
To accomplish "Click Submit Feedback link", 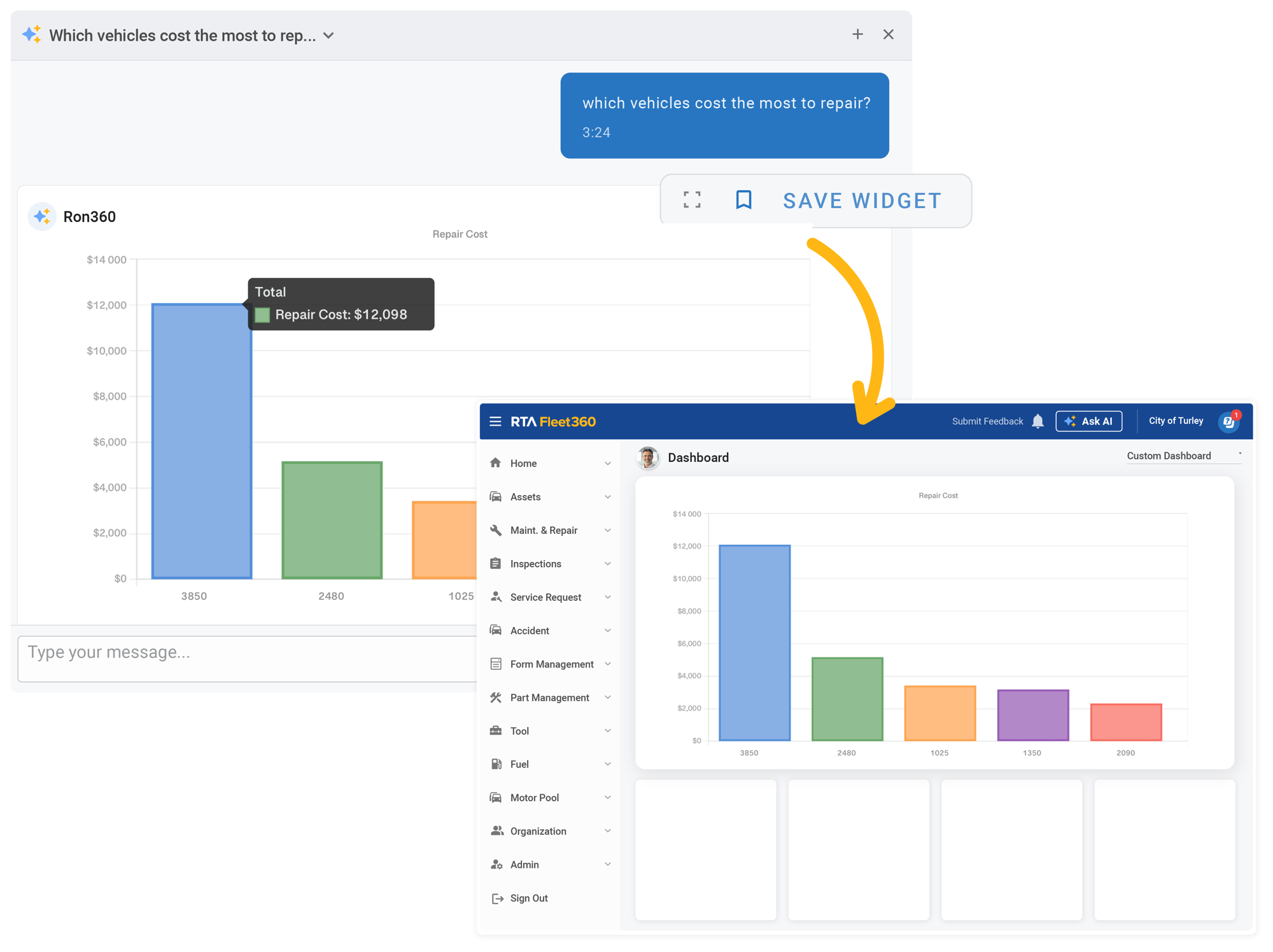I will tap(987, 421).
